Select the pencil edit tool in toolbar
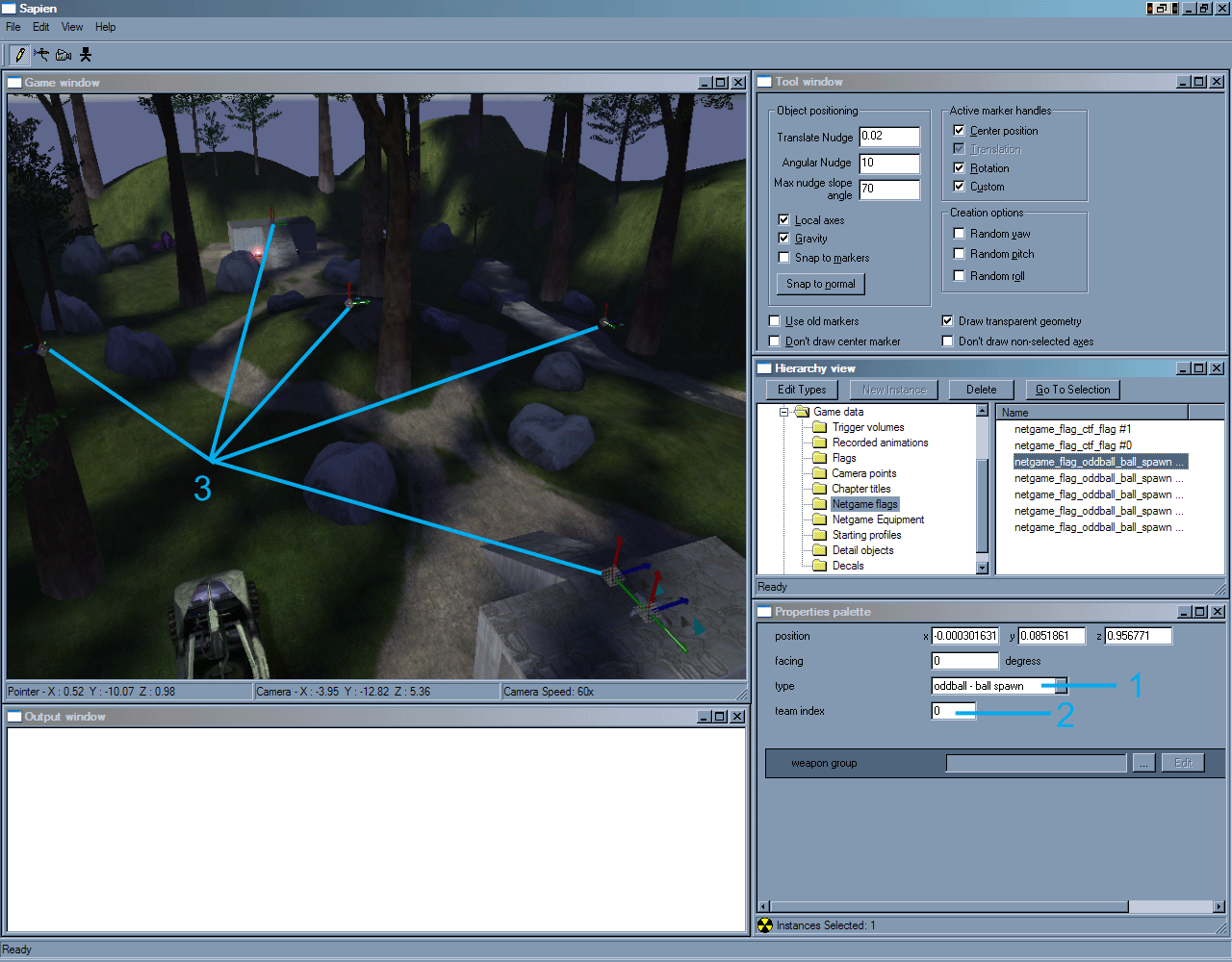 [19, 55]
